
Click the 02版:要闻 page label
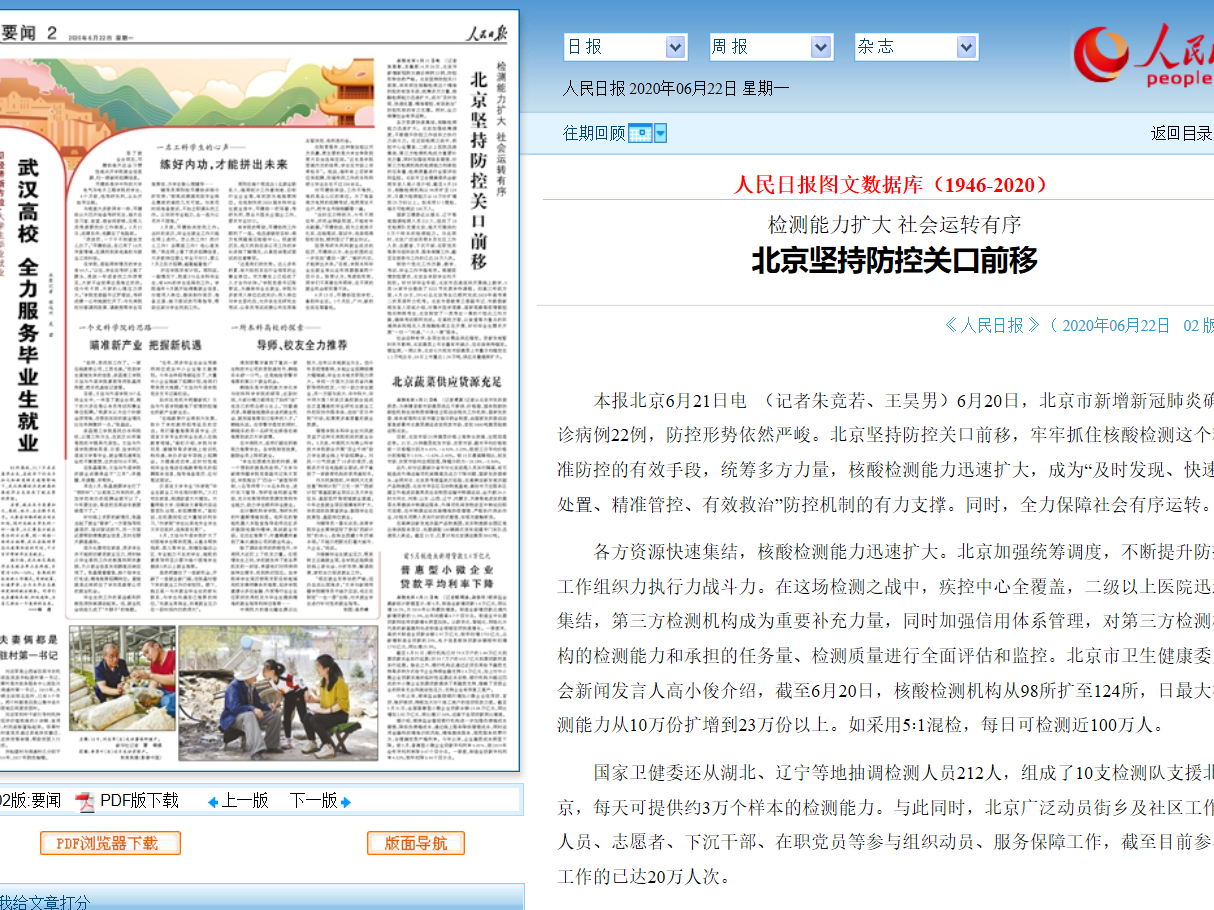tap(30, 801)
